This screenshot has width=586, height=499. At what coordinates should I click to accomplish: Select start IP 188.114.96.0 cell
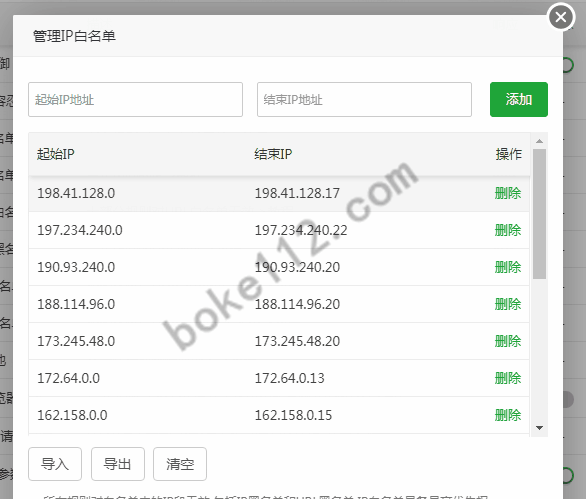[x=76, y=304]
